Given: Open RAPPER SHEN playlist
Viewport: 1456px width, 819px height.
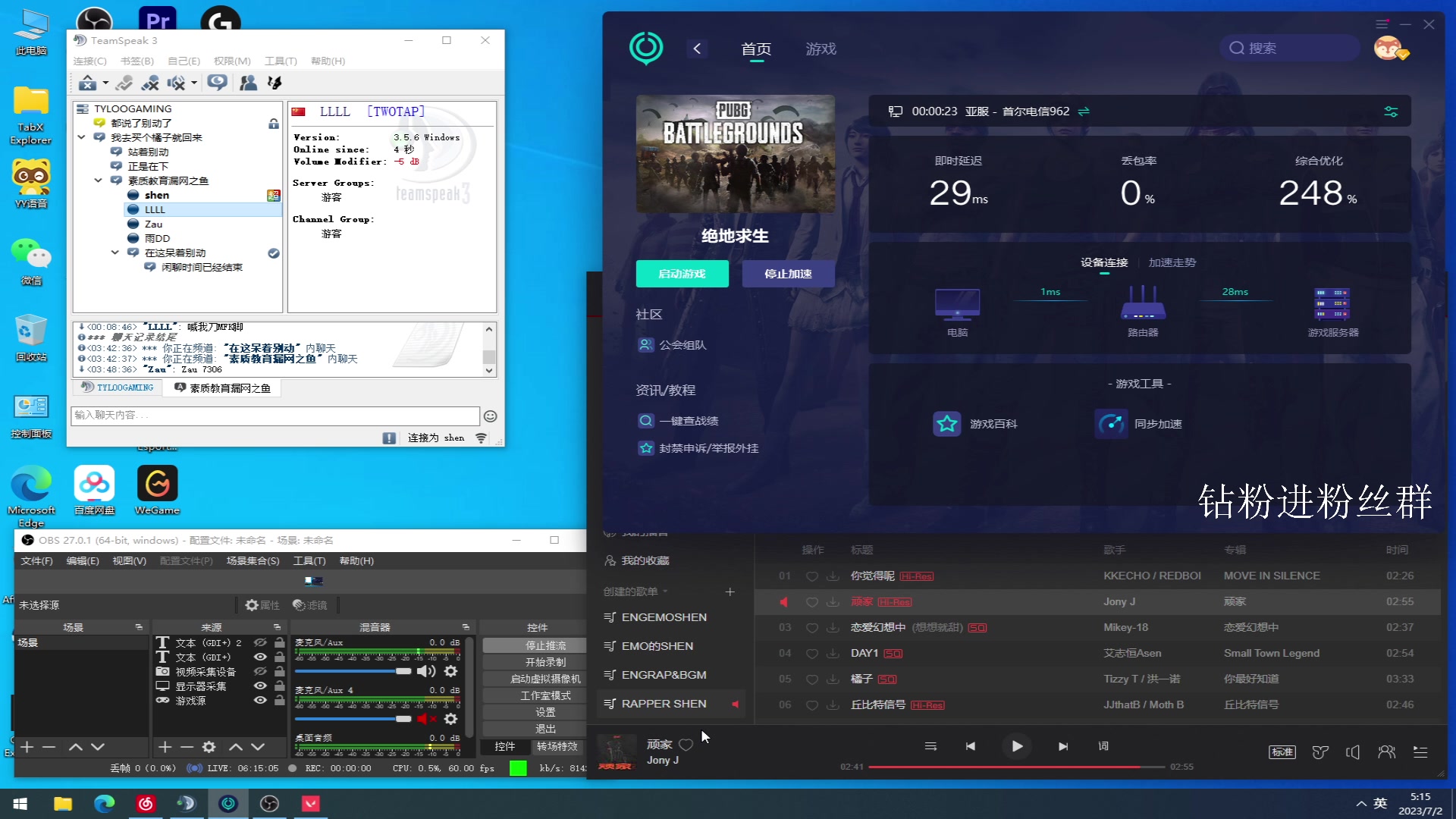Looking at the screenshot, I should 671,704.
